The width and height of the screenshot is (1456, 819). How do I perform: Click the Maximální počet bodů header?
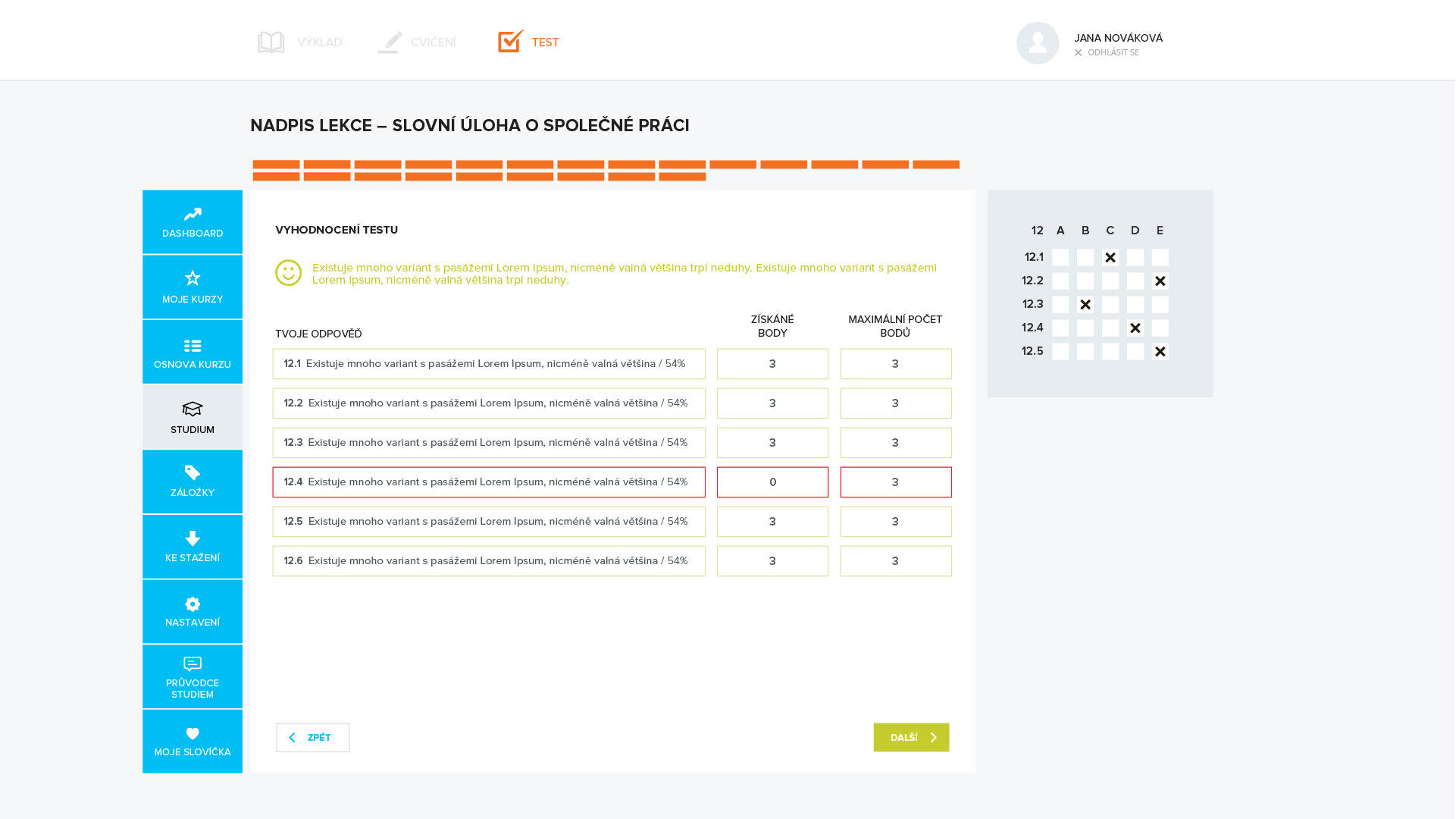[895, 326]
